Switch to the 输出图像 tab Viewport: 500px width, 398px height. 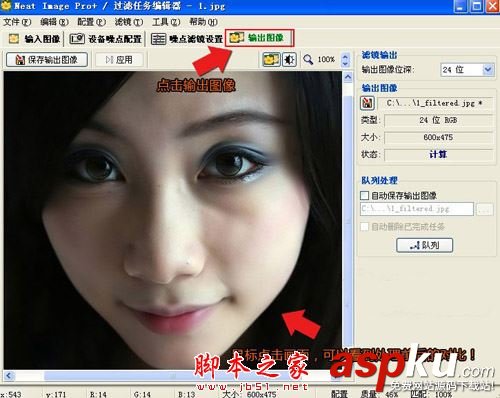coord(260,38)
